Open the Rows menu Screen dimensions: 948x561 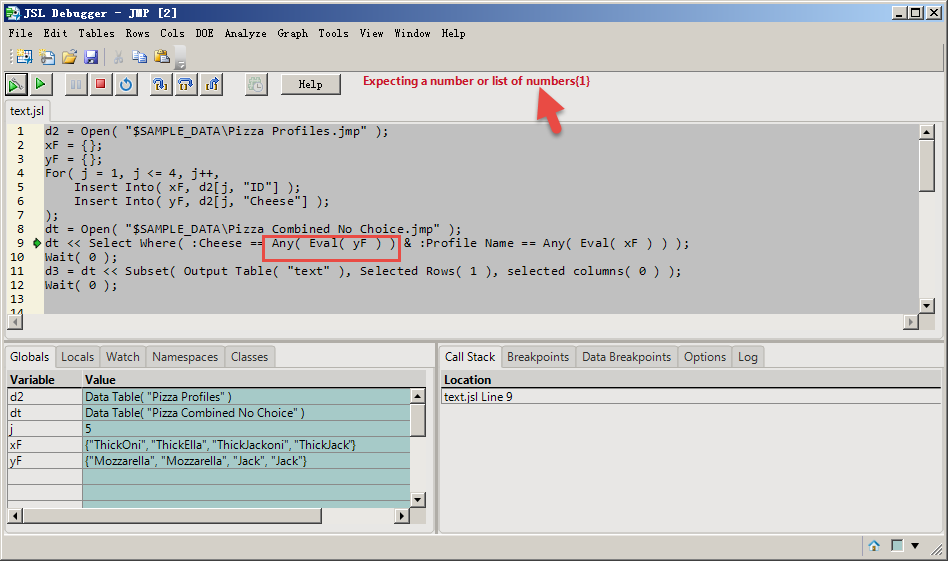[x=137, y=33]
